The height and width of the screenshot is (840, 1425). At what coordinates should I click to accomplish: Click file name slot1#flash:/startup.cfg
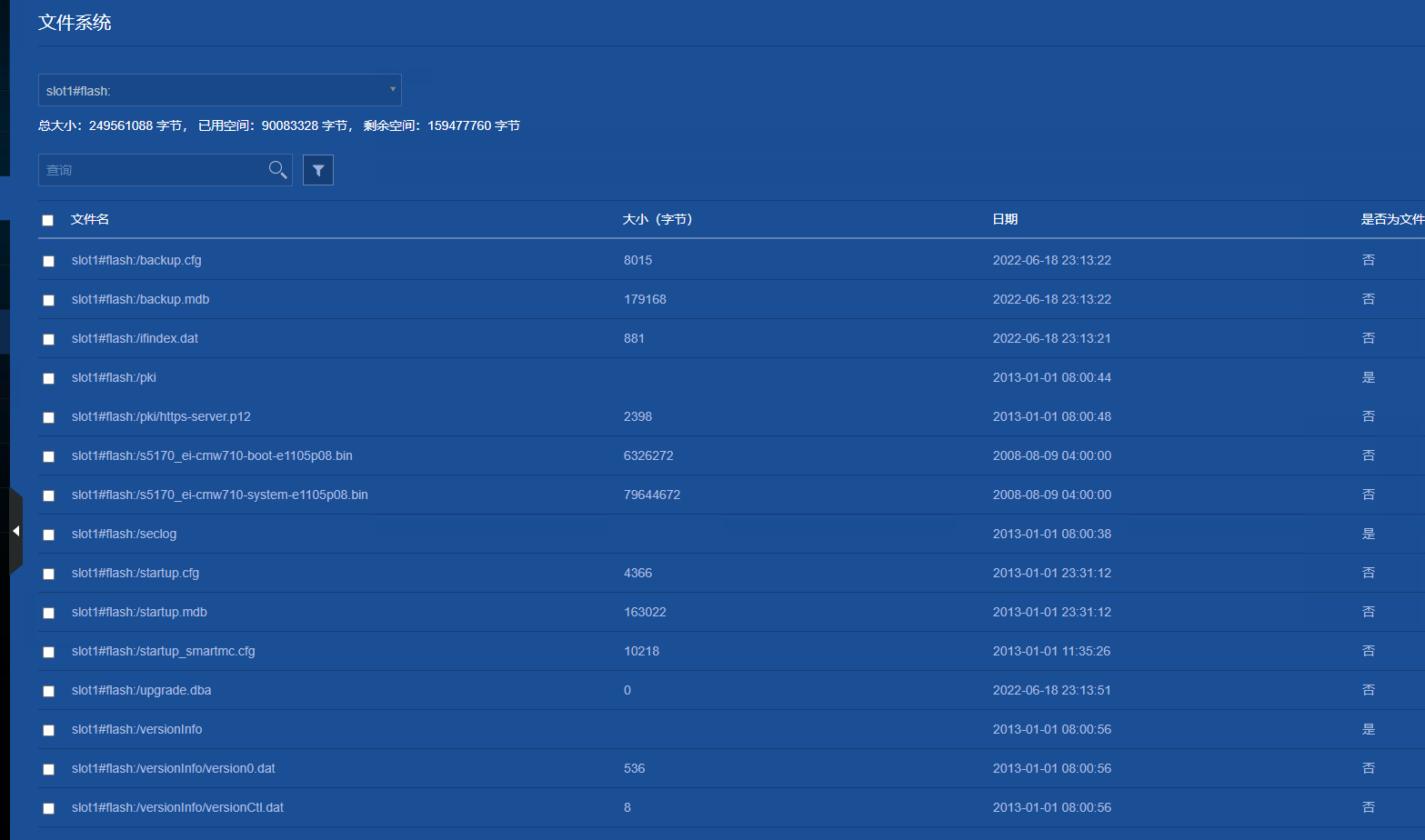pyautogui.click(x=135, y=573)
